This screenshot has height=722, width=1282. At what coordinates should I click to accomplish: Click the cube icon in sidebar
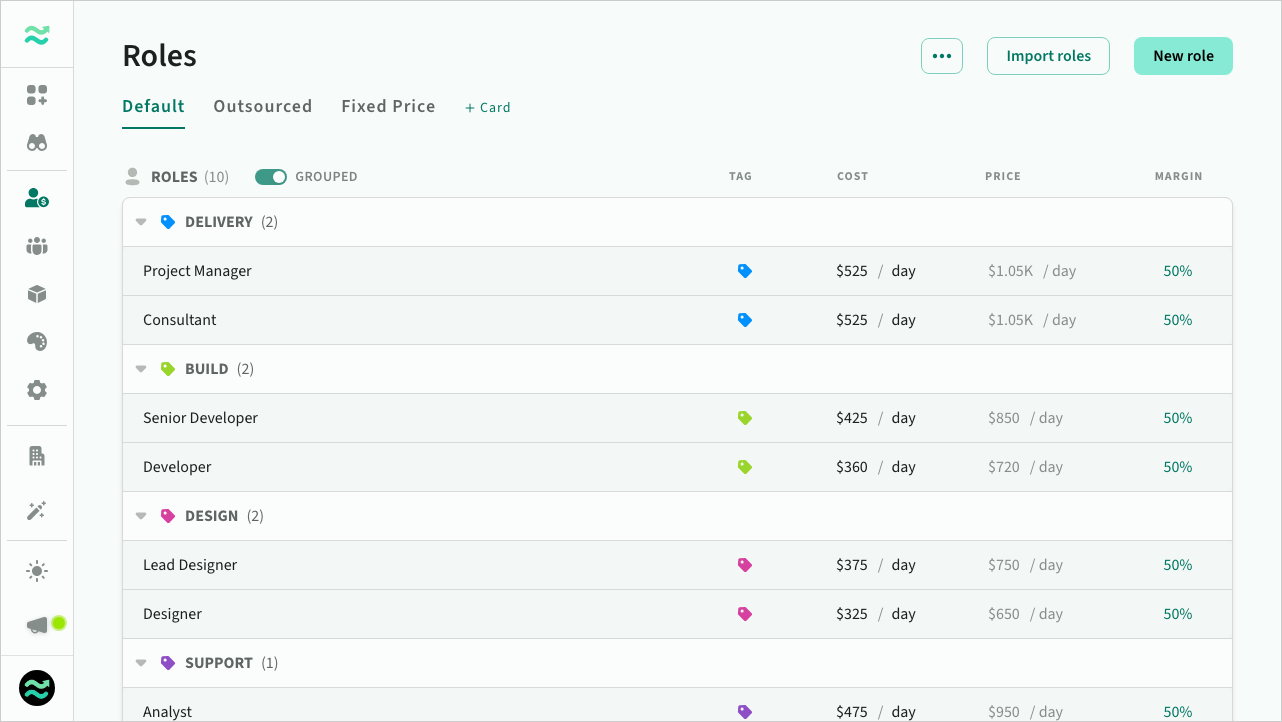point(37,294)
